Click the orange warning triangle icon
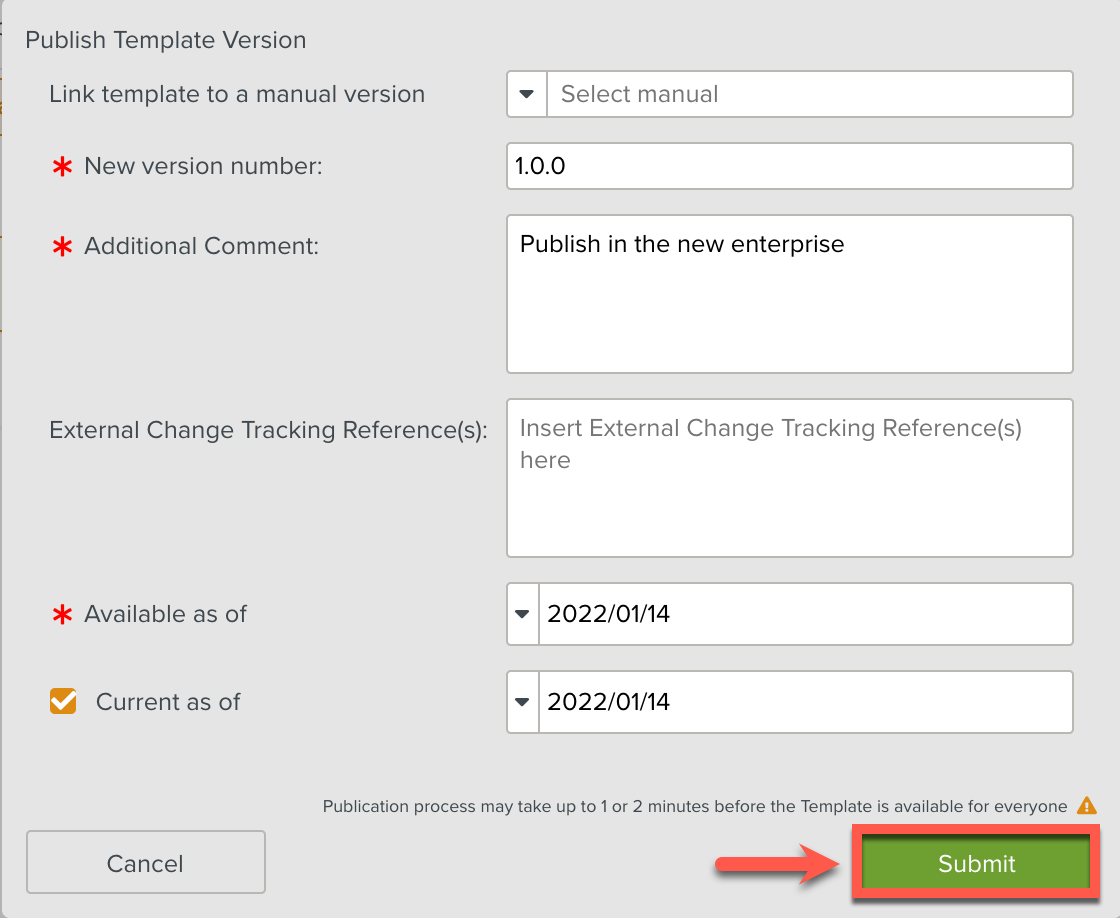The height and width of the screenshot is (918, 1120). (x=1086, y=806)
